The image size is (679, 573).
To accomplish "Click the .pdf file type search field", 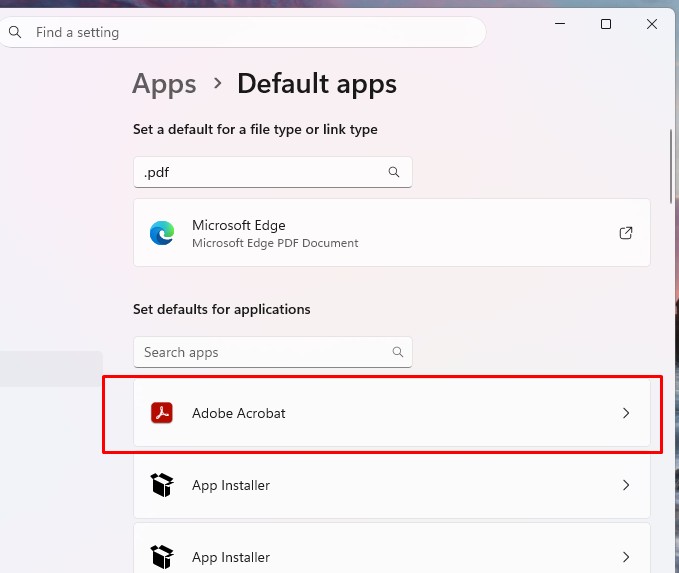I will pyautogui.click(x=273, y=172).
